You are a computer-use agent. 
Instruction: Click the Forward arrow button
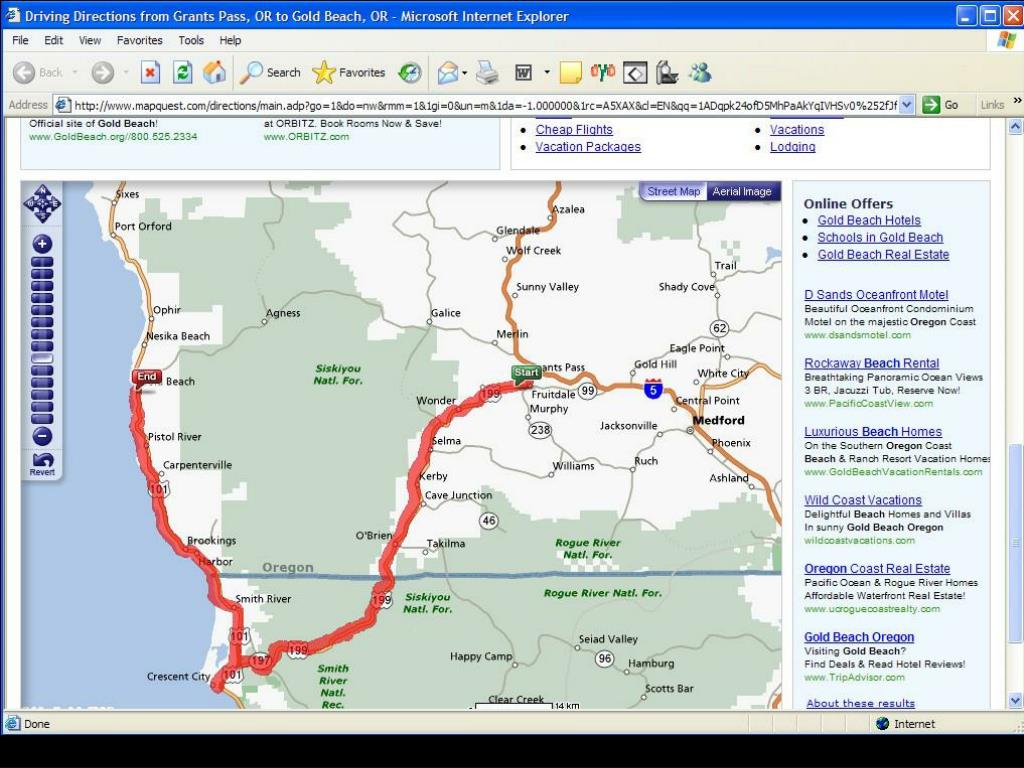pos(102,72)
